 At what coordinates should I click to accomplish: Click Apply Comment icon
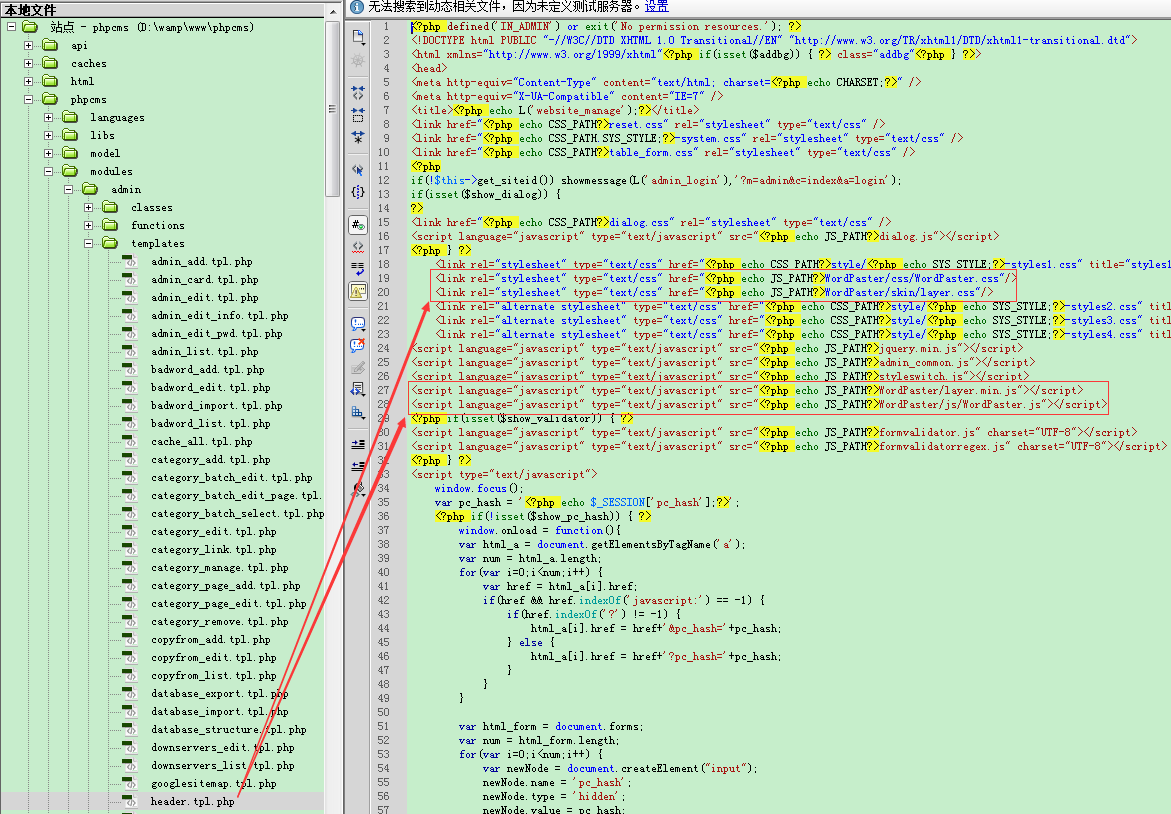coord(358,323)
